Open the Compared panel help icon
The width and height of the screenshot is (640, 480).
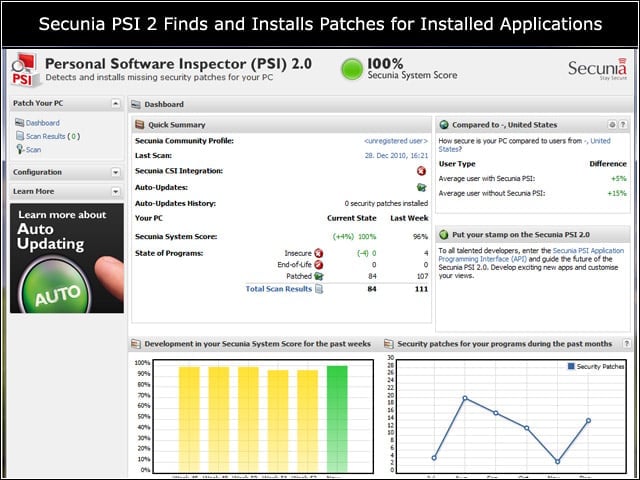coord(622,124)
